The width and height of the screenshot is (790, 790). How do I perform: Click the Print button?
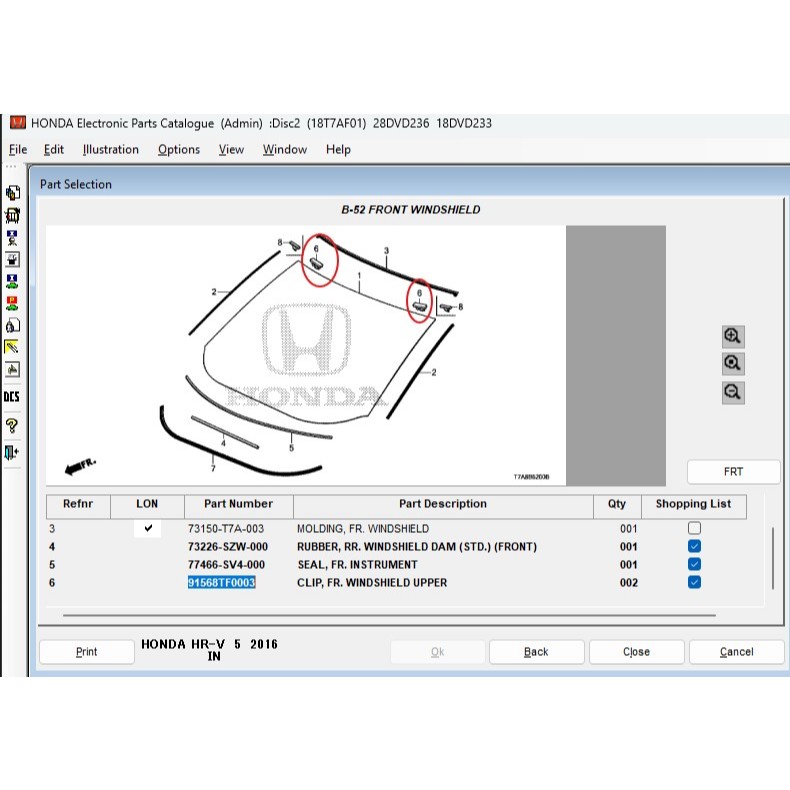tap(87, 652)
